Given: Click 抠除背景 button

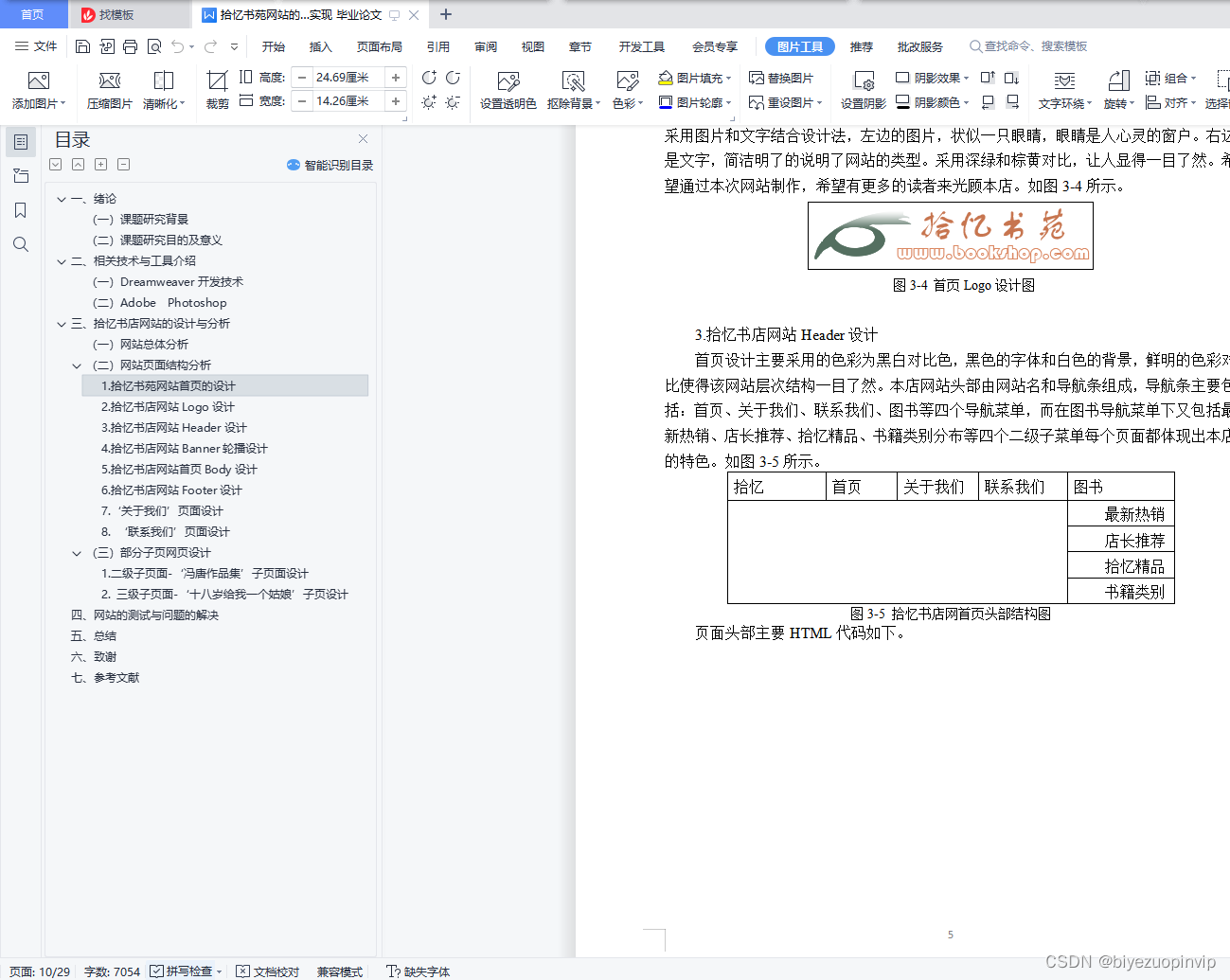Looking at the screenshot, I should point(574,91).
